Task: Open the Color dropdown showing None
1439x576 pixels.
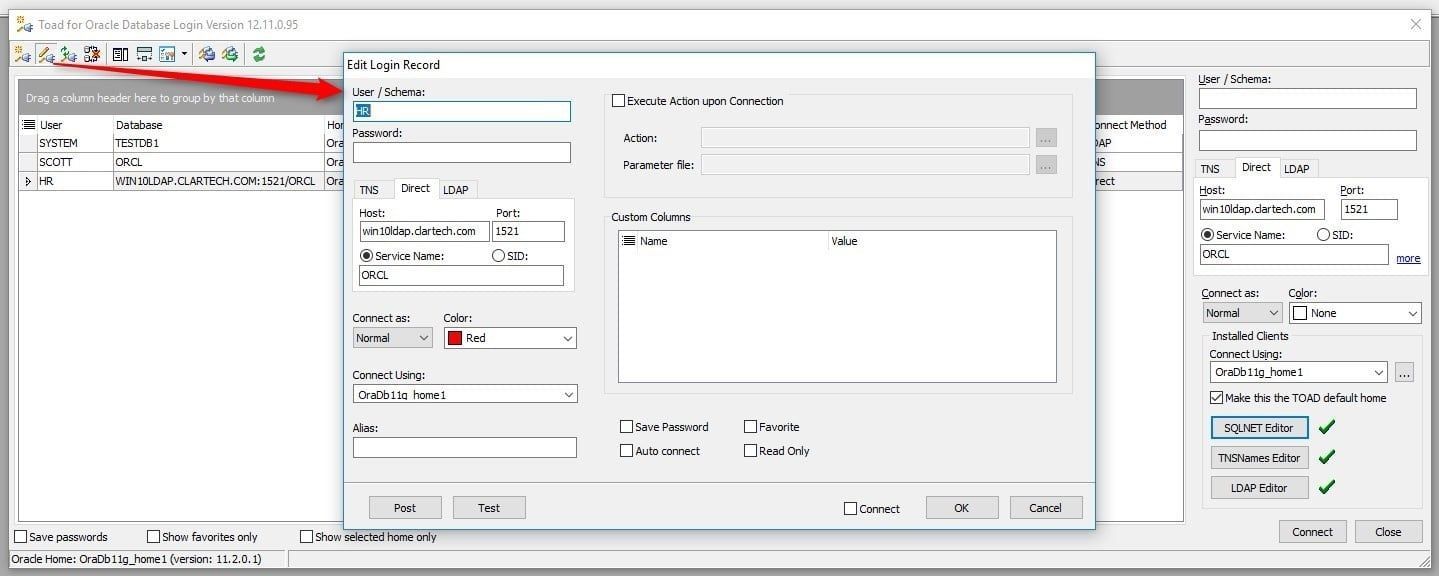Action: pos(1355,313)
